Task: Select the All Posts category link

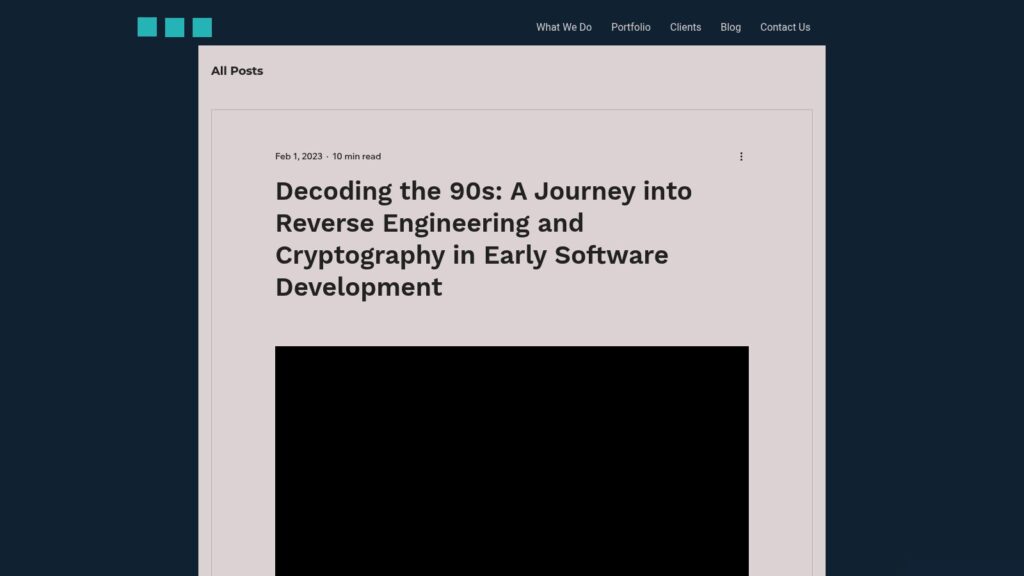Action: 237,71
